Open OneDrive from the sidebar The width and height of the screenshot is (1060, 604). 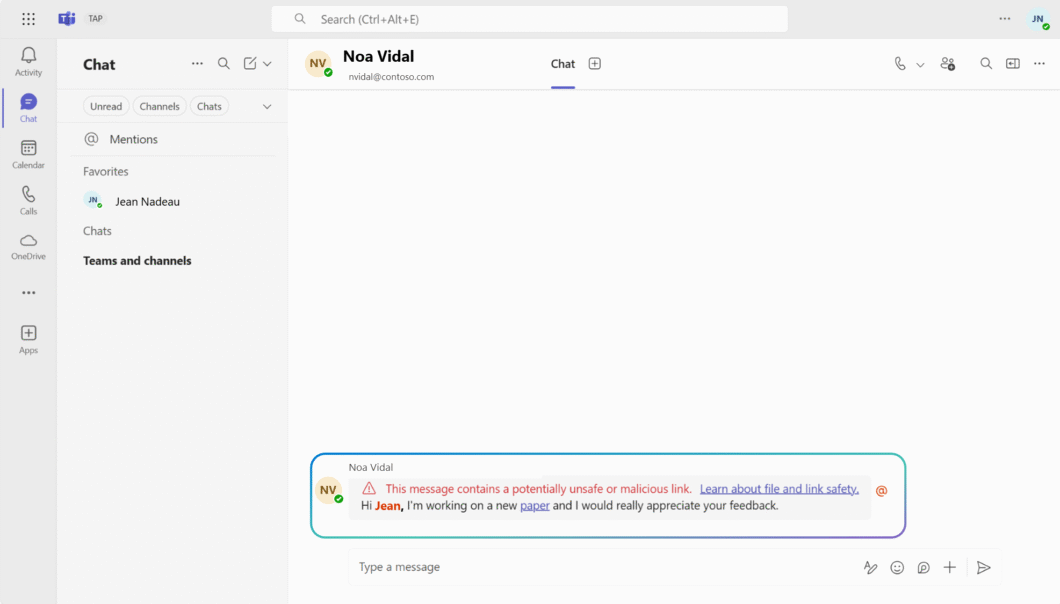(28, 245)
